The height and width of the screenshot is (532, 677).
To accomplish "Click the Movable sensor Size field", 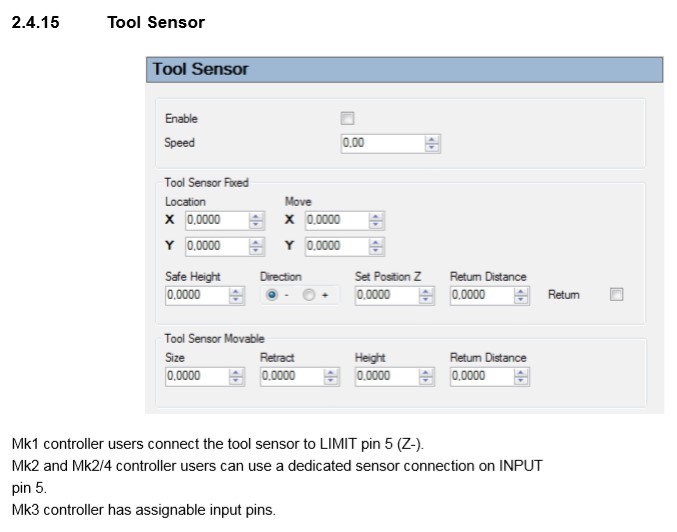I will 196,376.
